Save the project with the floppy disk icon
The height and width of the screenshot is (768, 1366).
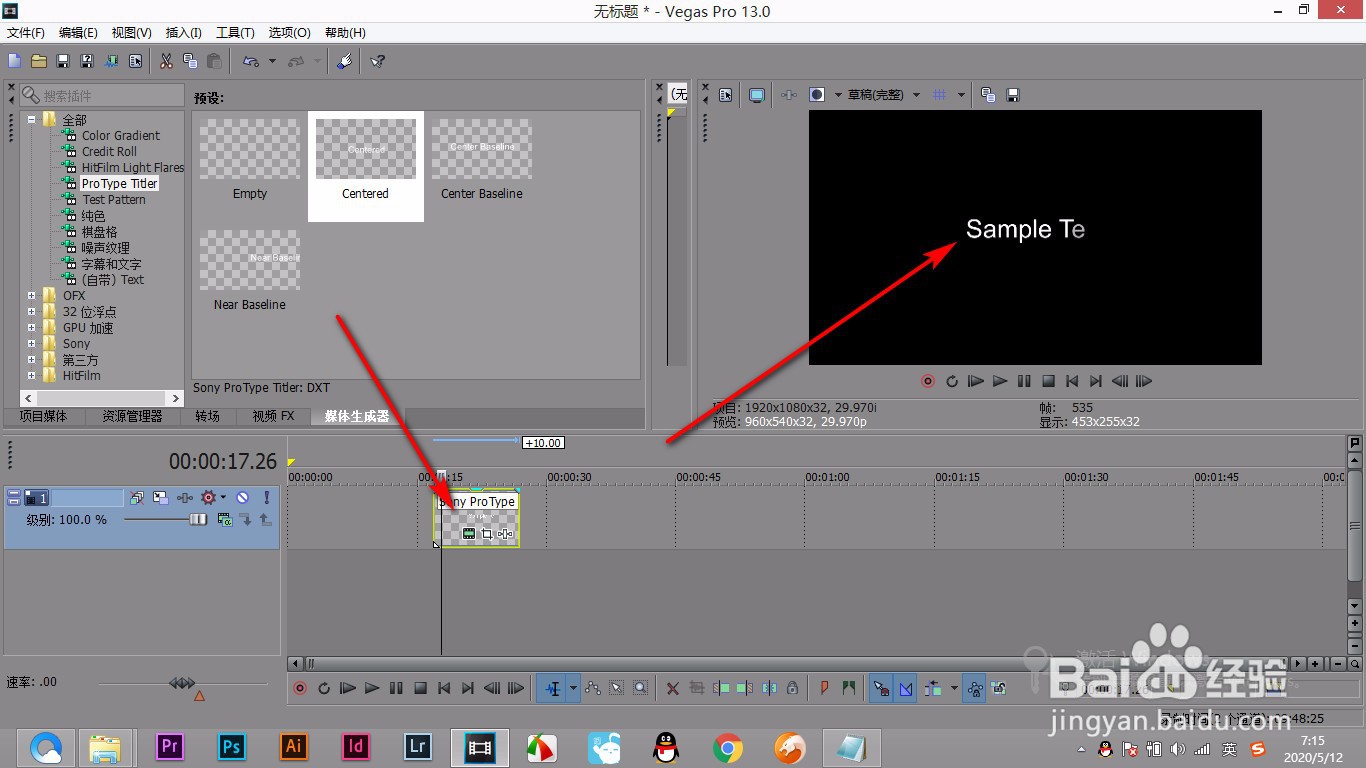(x=63, y=61)
